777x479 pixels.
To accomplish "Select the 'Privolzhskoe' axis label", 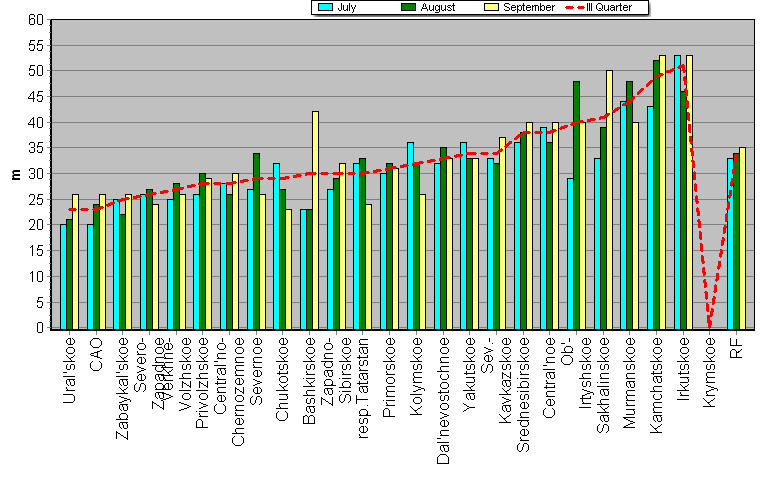I will pyautogui.click(x=202, y=383).
